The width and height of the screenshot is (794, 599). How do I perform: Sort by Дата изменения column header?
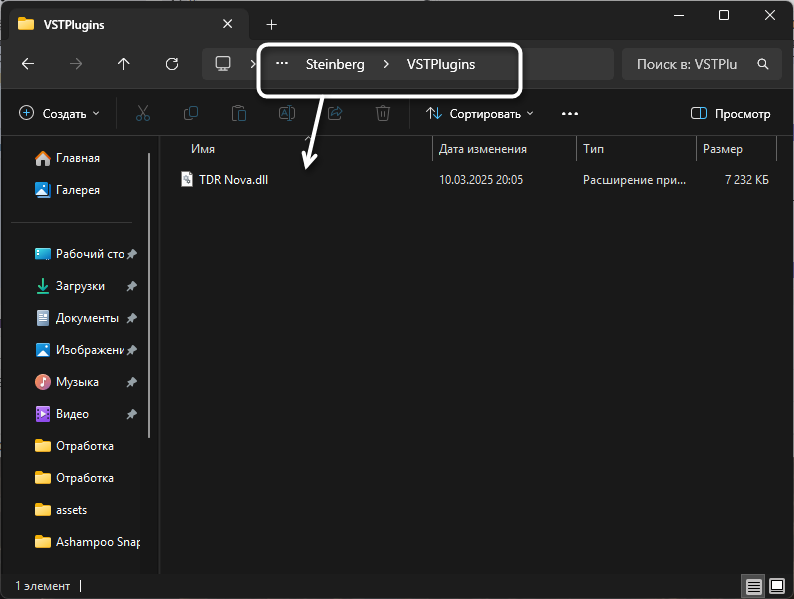[x=483, y=149]
